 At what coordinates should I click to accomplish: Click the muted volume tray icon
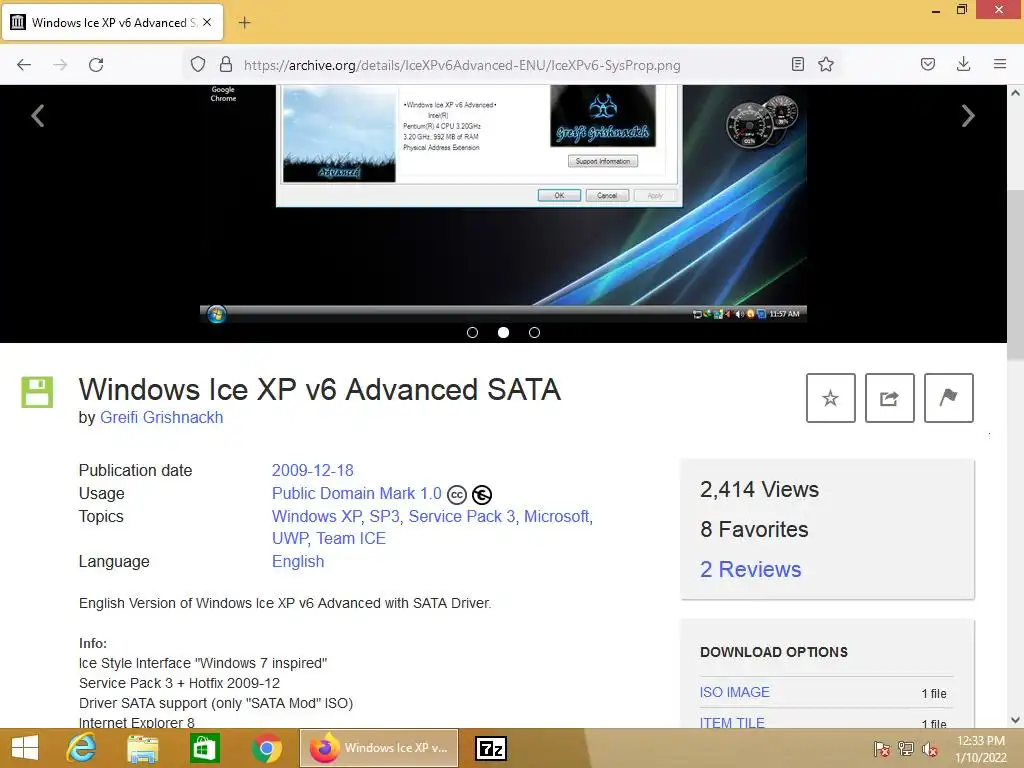[x=929, y=749]
